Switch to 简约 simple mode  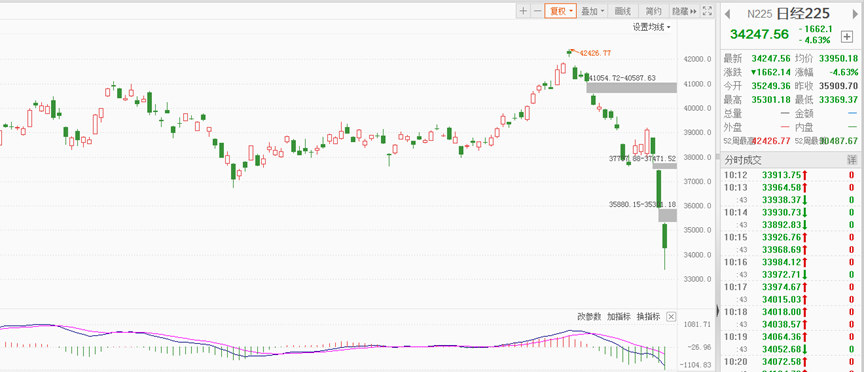tap(653, 10)
